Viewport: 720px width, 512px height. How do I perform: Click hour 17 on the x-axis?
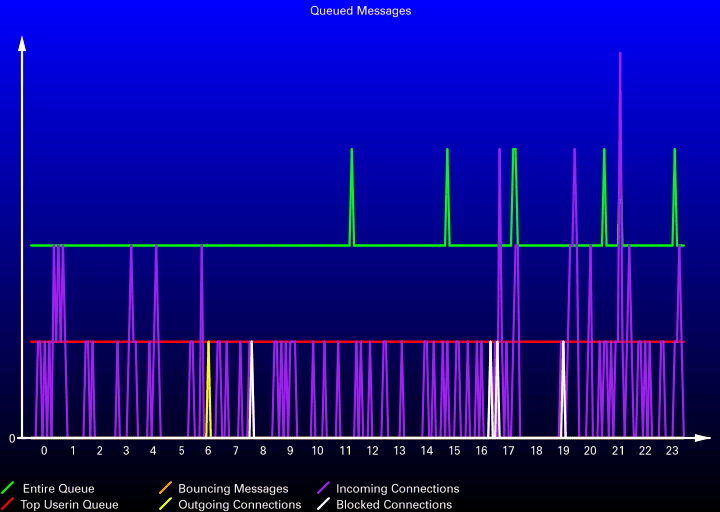click(x=509, y=451)
